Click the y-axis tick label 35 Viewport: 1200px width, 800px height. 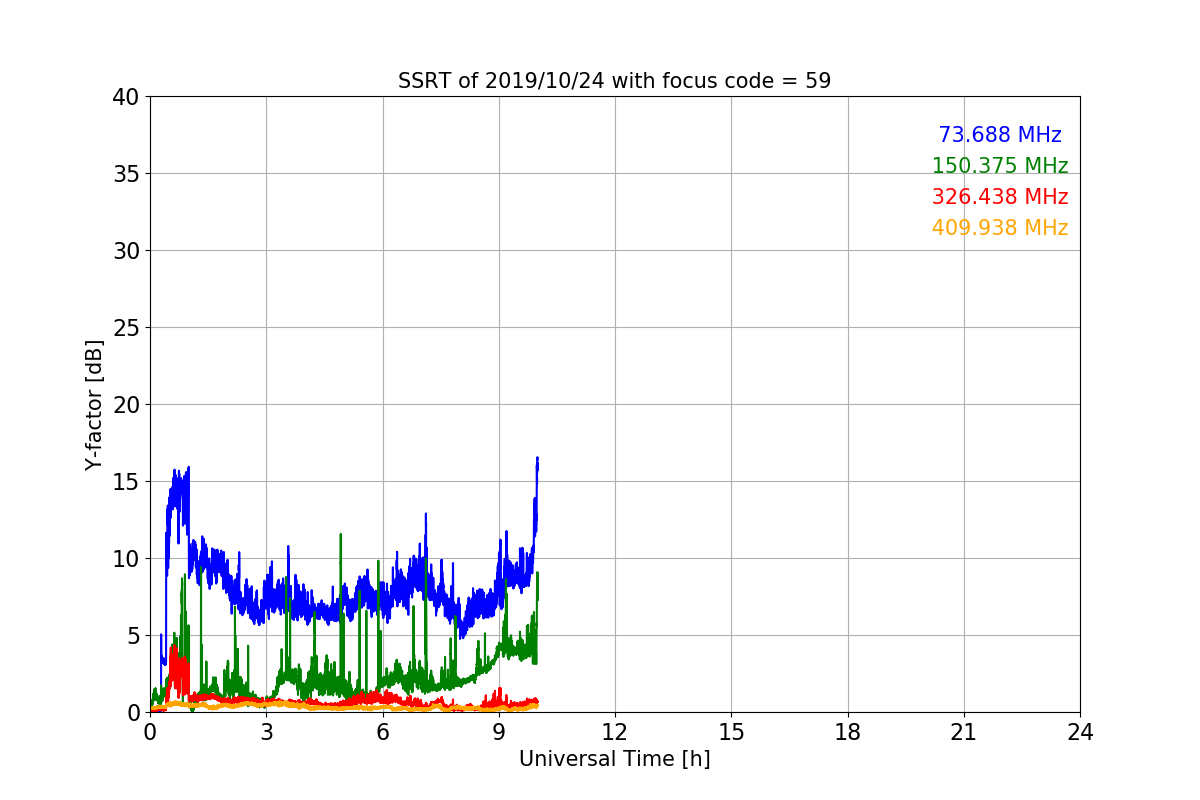click(x=126, y=174)
